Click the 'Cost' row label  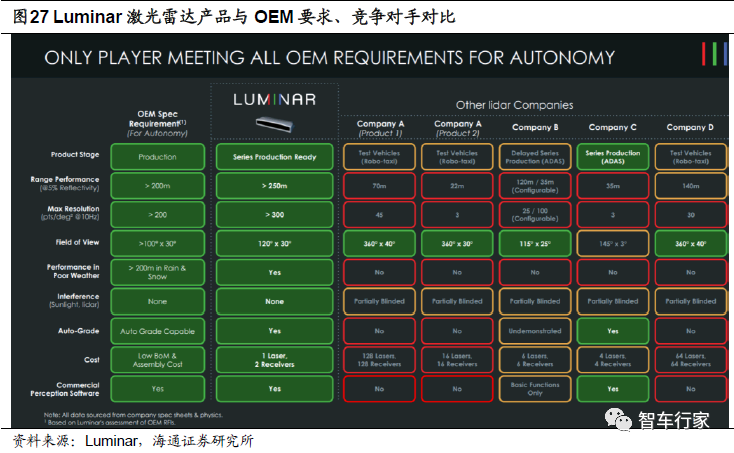click(x=92, y=360)
